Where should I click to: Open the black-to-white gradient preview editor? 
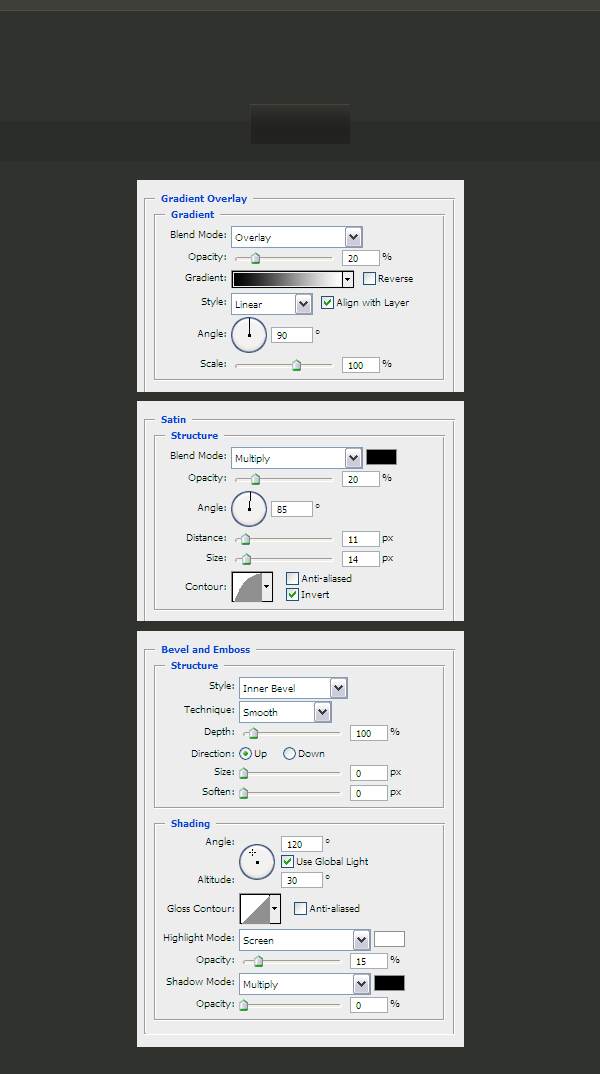[287, 279]
